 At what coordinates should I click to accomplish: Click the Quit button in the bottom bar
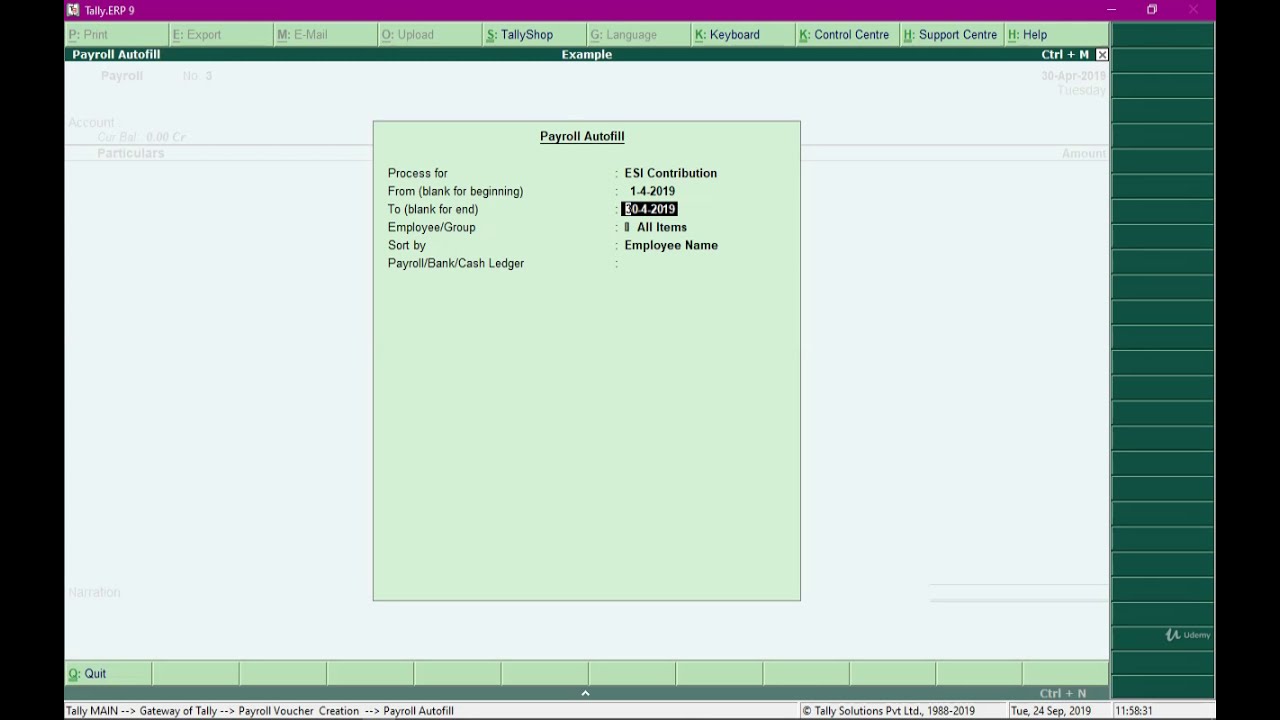[x=108, y=674]
